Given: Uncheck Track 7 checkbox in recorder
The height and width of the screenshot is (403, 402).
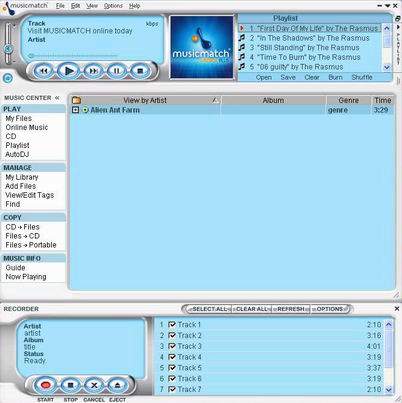Looking at the screenshot, I should 172,389.
